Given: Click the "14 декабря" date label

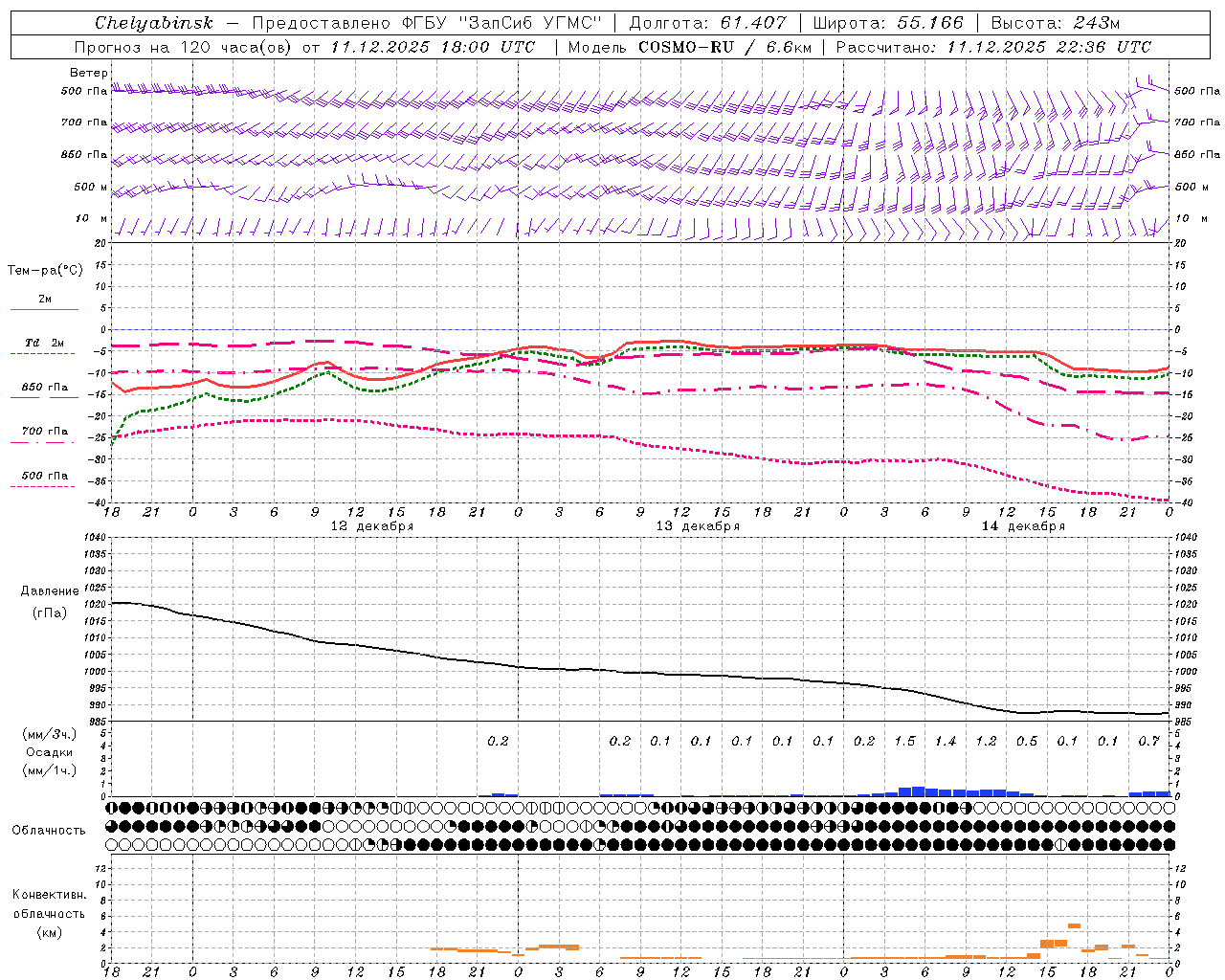Looking at the screenshot, I should 1023,526.
